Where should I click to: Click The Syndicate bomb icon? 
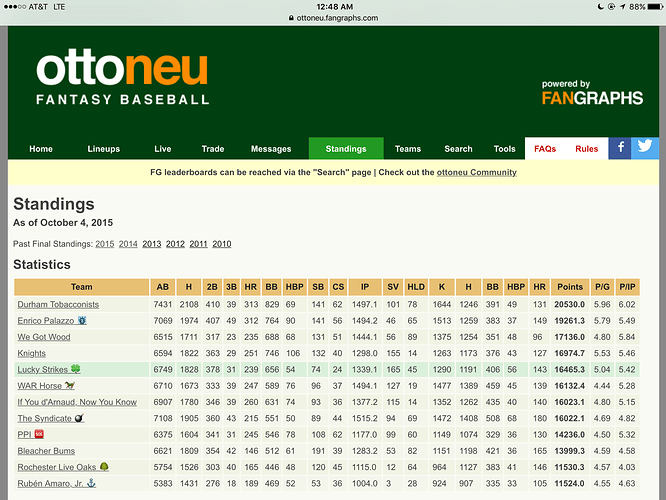79,418
